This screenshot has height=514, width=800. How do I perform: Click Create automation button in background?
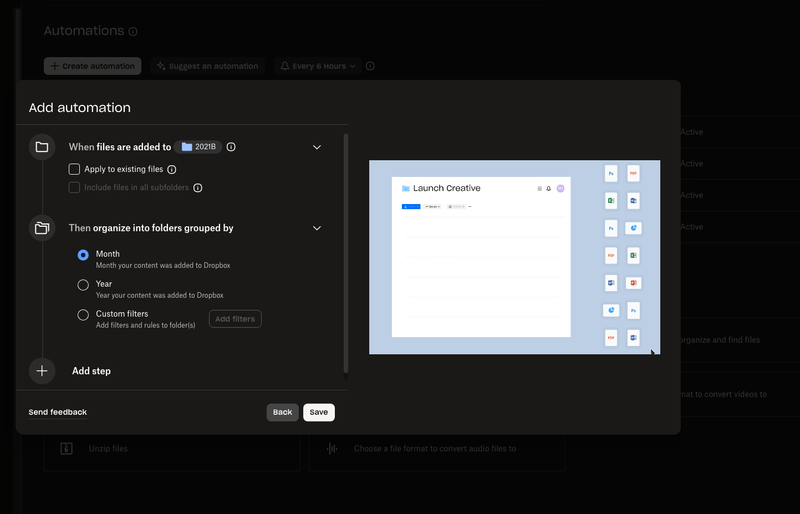point(92,66)
